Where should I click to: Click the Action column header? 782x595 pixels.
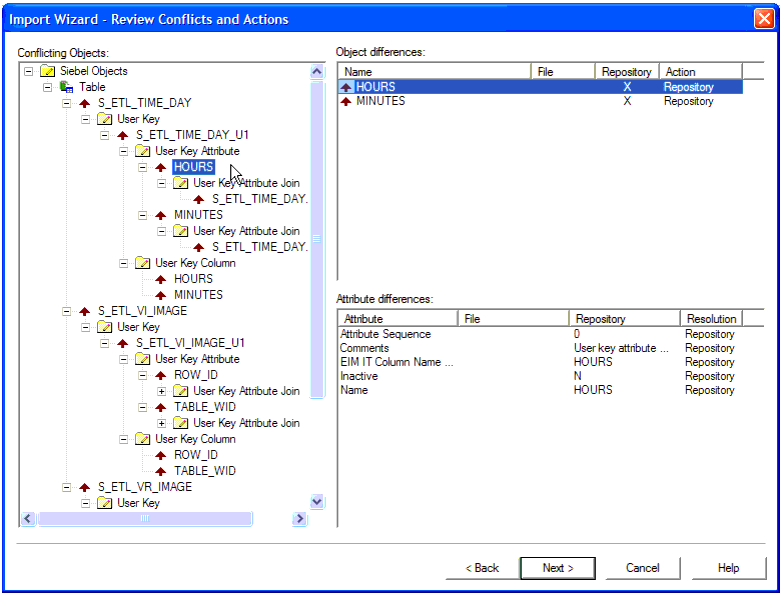coord(701,71)
